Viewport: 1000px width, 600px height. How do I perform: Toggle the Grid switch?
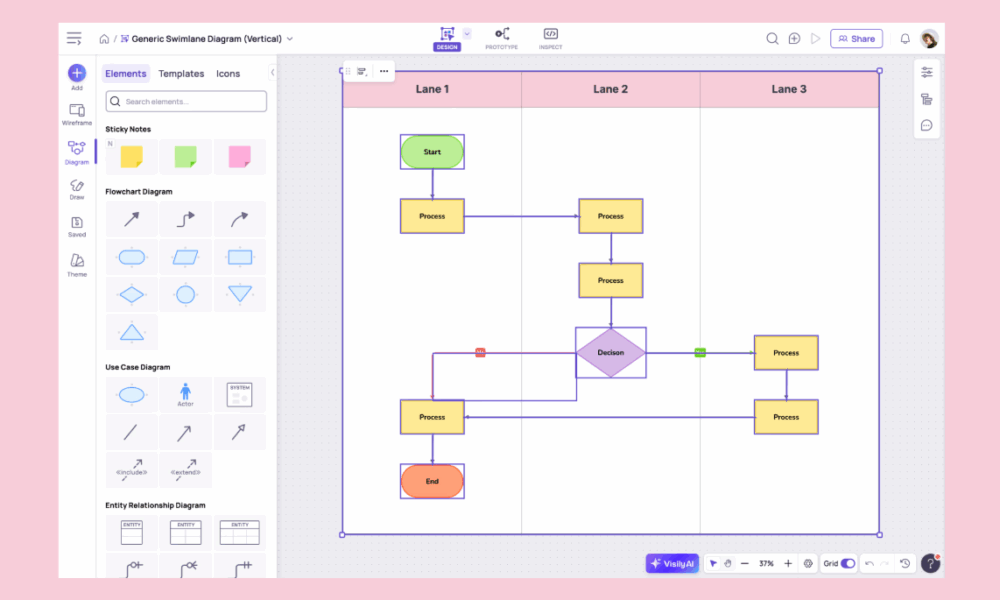(x=848, y=564)
